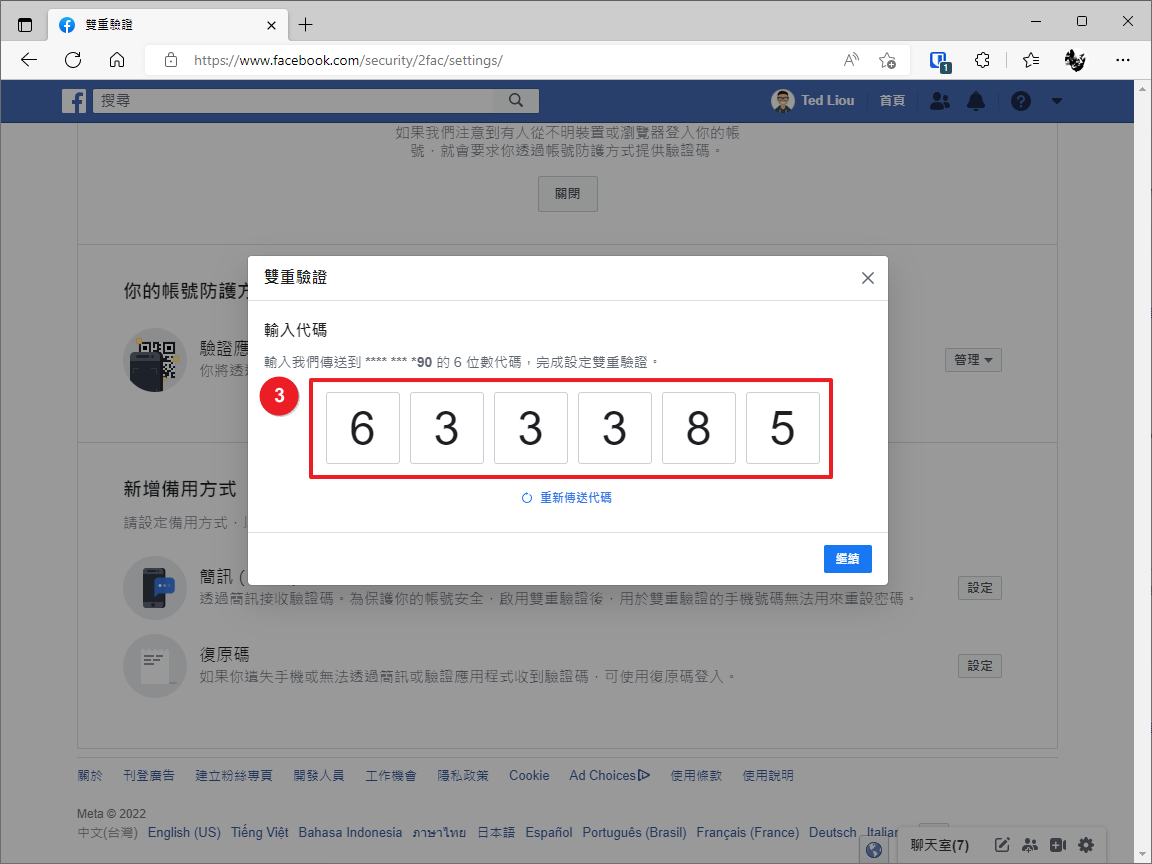Open 開發人員 footer link
This screenshot has height=864, width=1152.
click(x=319, y=775)
